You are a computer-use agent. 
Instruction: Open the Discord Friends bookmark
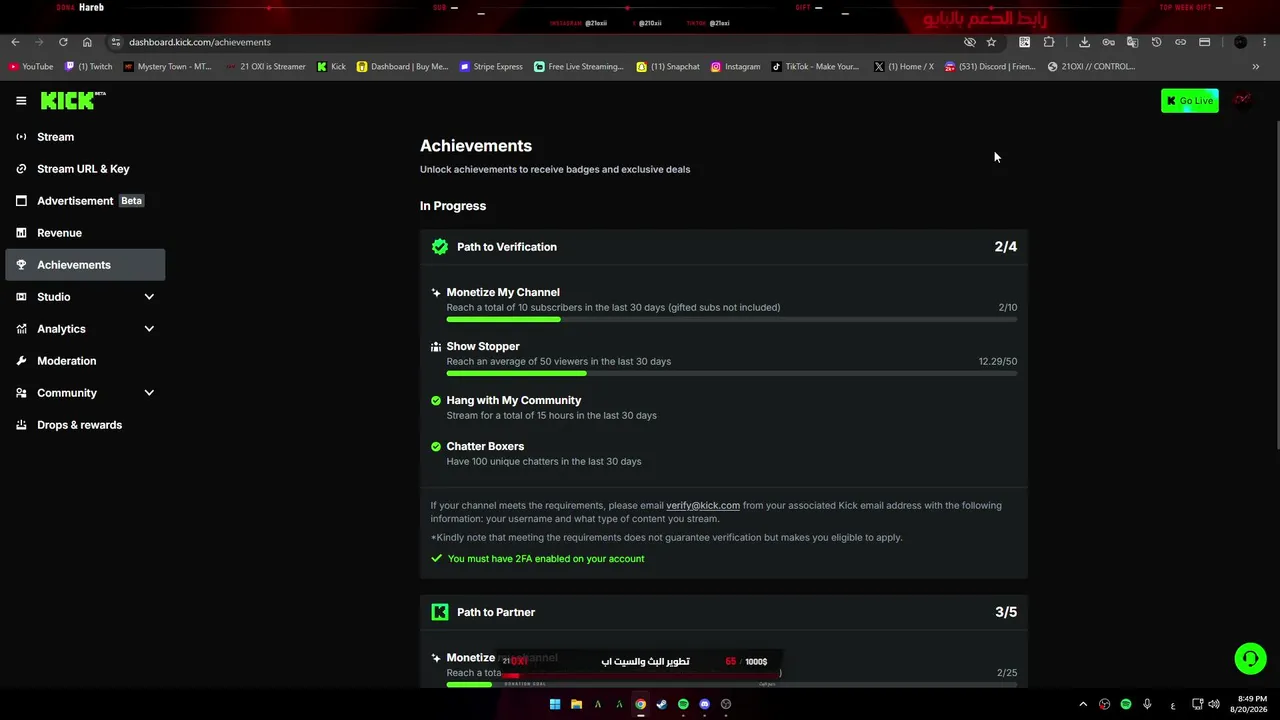click(990, 67)
